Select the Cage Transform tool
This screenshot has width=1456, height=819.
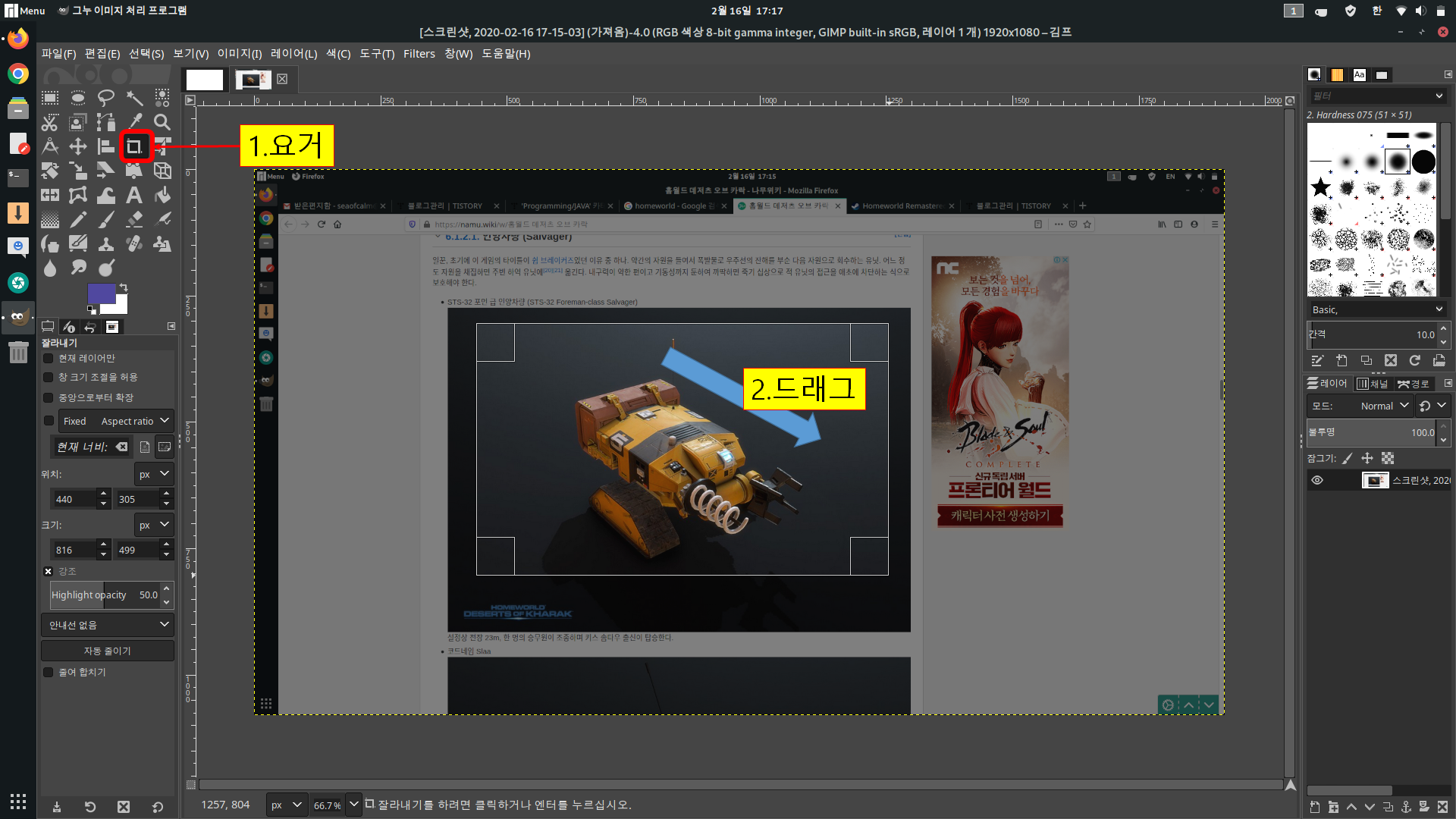point(78,195)
